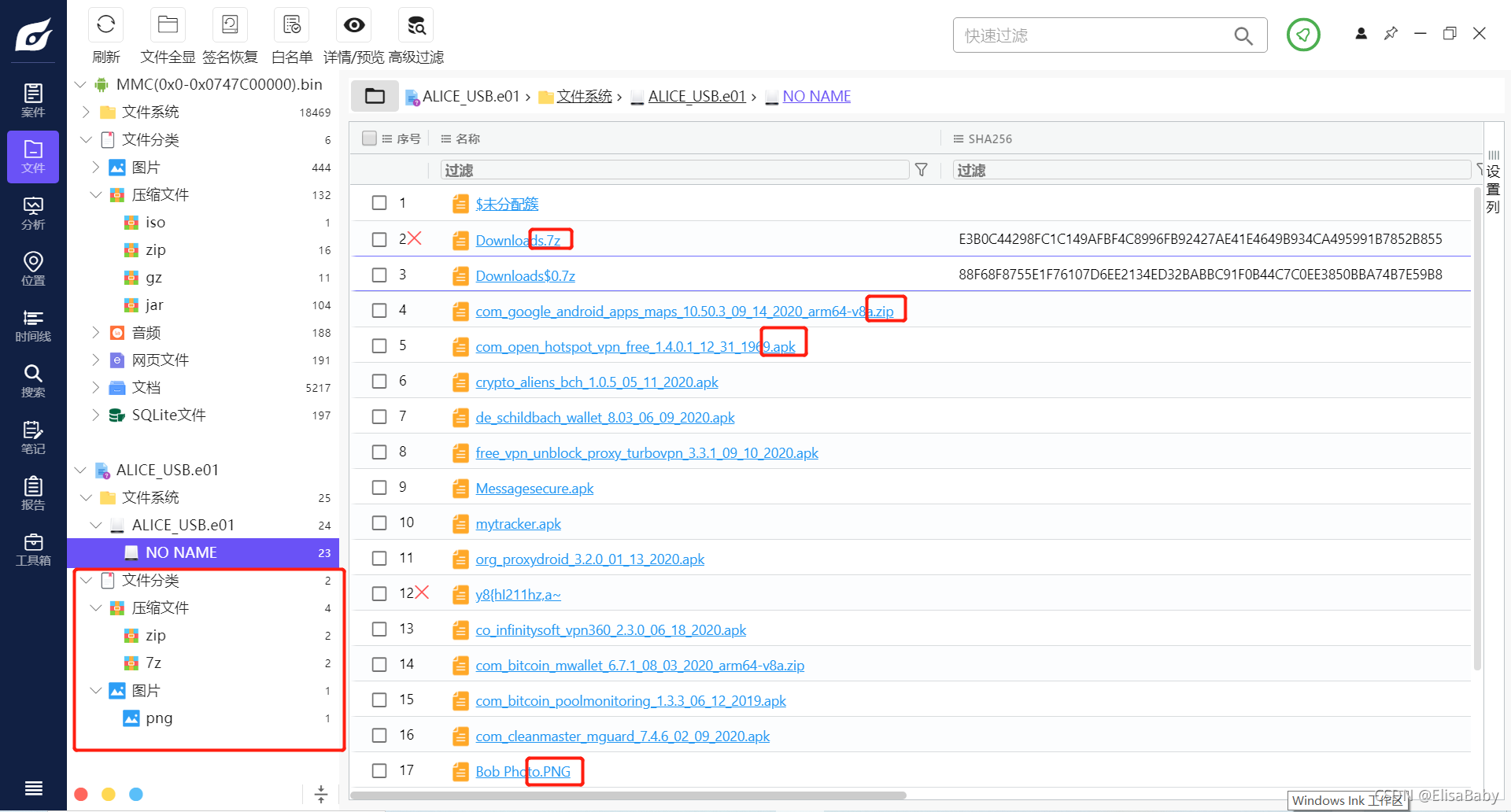Click the 名称 column filter field
Viewport: 1511px width, 812px height.
pos(674,170)
